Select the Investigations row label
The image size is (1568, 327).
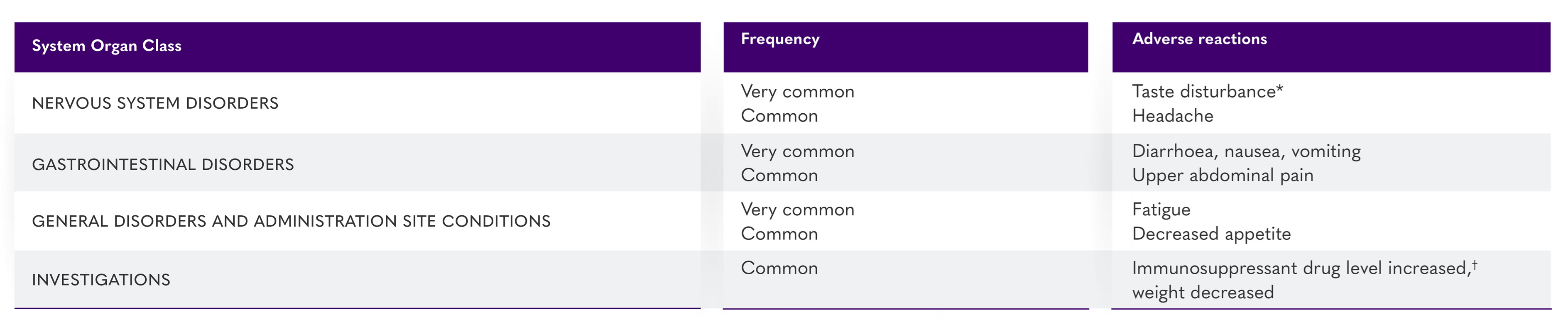coord(101,280)
